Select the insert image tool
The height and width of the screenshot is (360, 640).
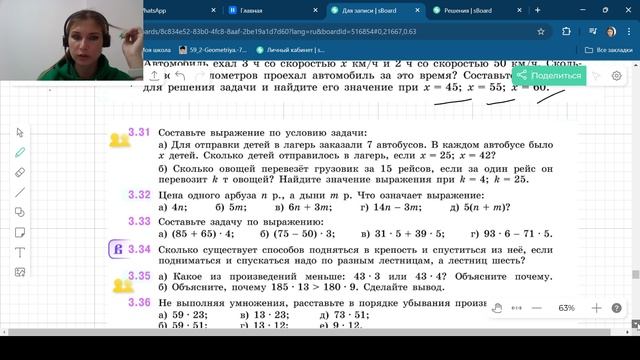coord(20,272)
